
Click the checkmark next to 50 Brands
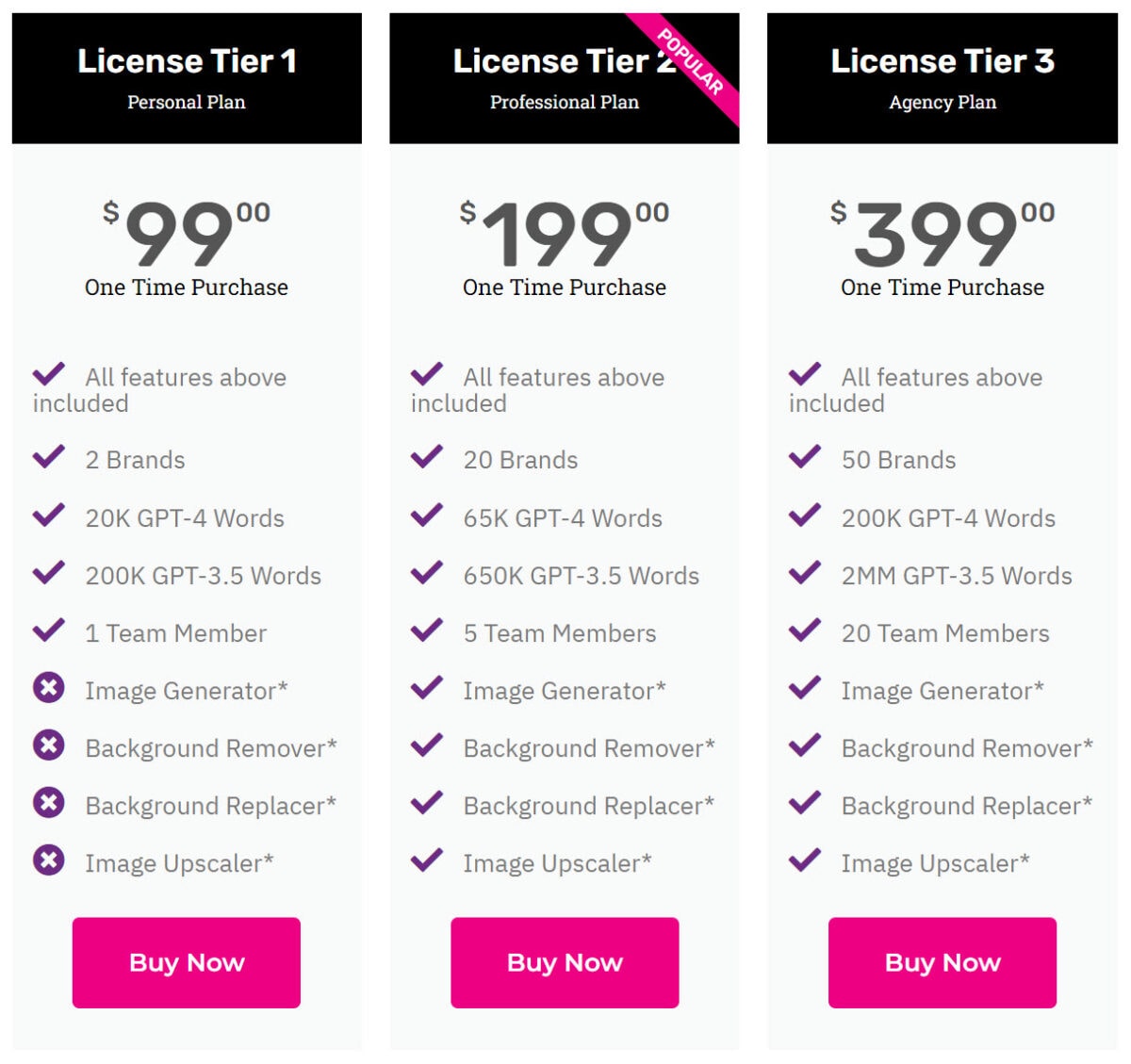806,457
